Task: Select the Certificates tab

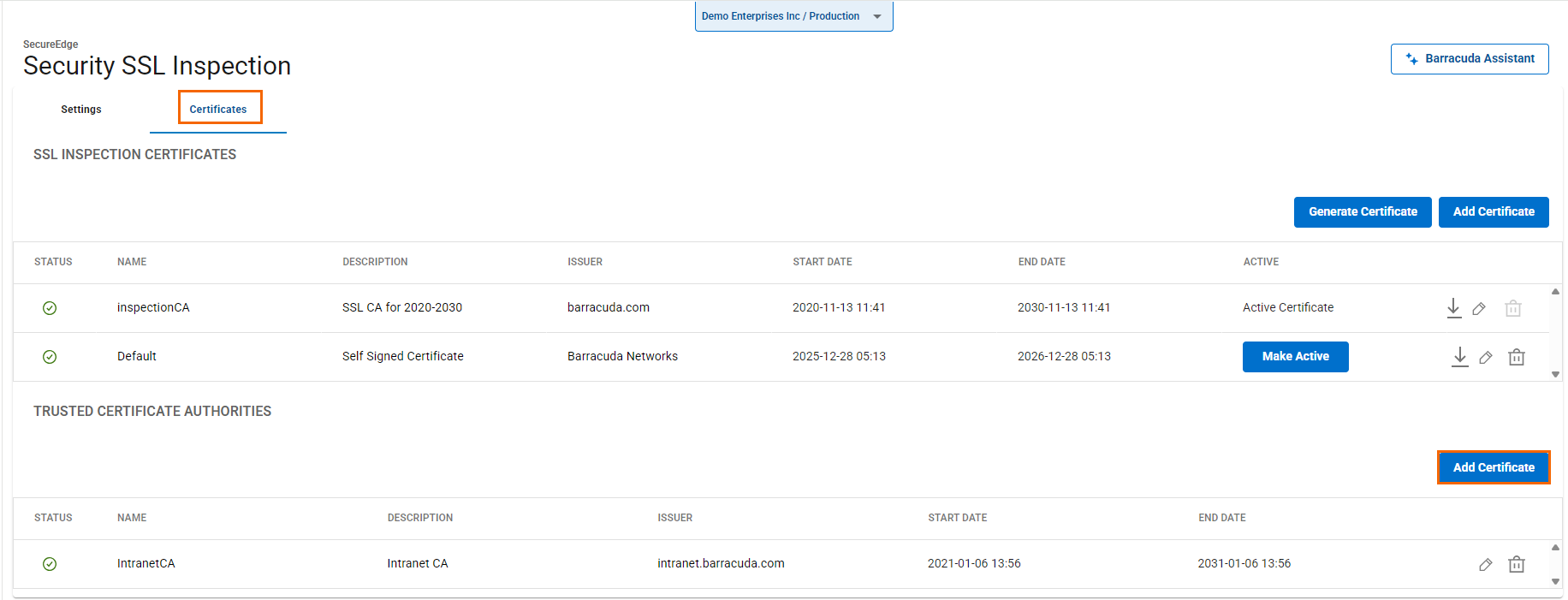Action: coord(218,110)
